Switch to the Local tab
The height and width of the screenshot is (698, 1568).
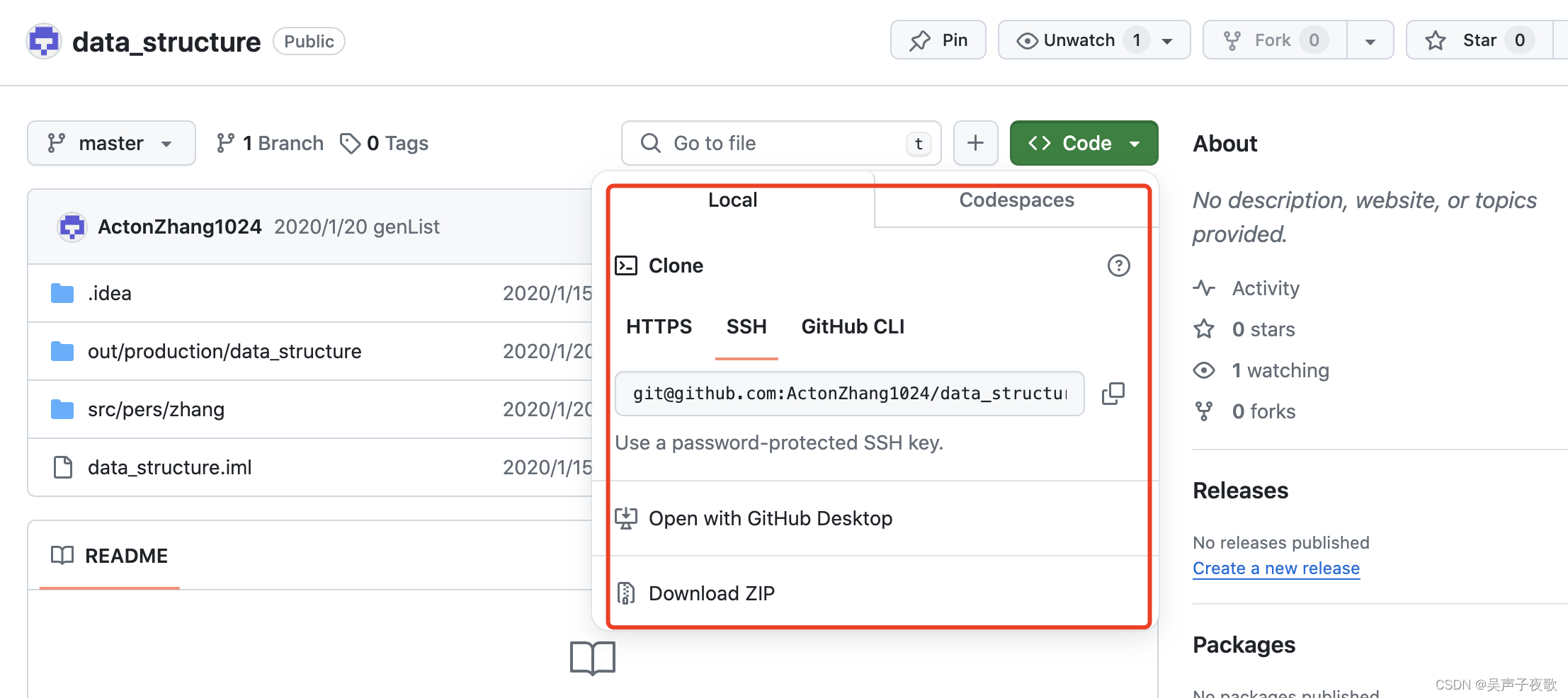point(733,200)
